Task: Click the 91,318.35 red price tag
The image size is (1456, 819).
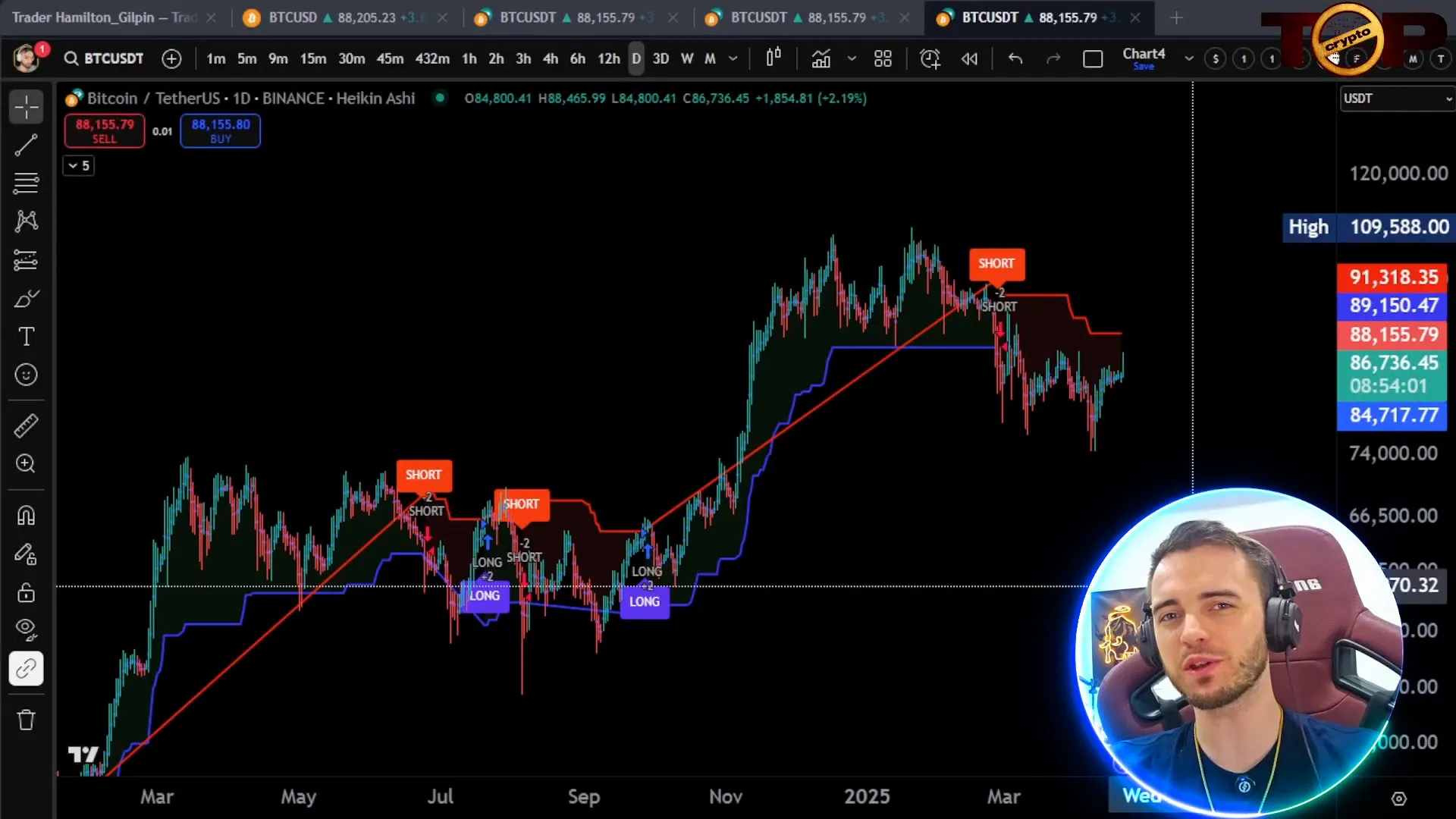Action: click(1392, 278)
